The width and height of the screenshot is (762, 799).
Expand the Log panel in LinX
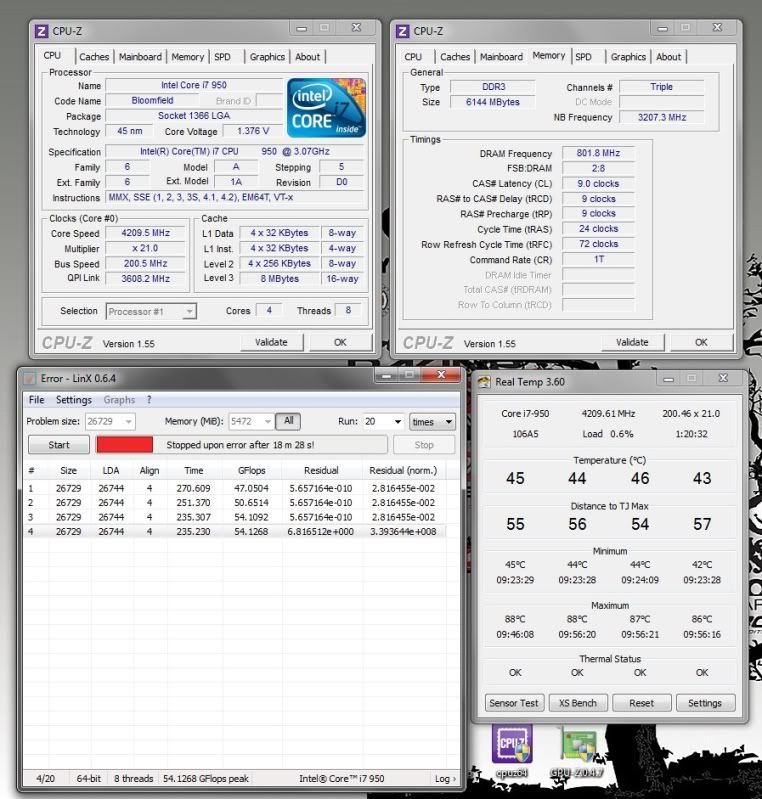(445, 778)
